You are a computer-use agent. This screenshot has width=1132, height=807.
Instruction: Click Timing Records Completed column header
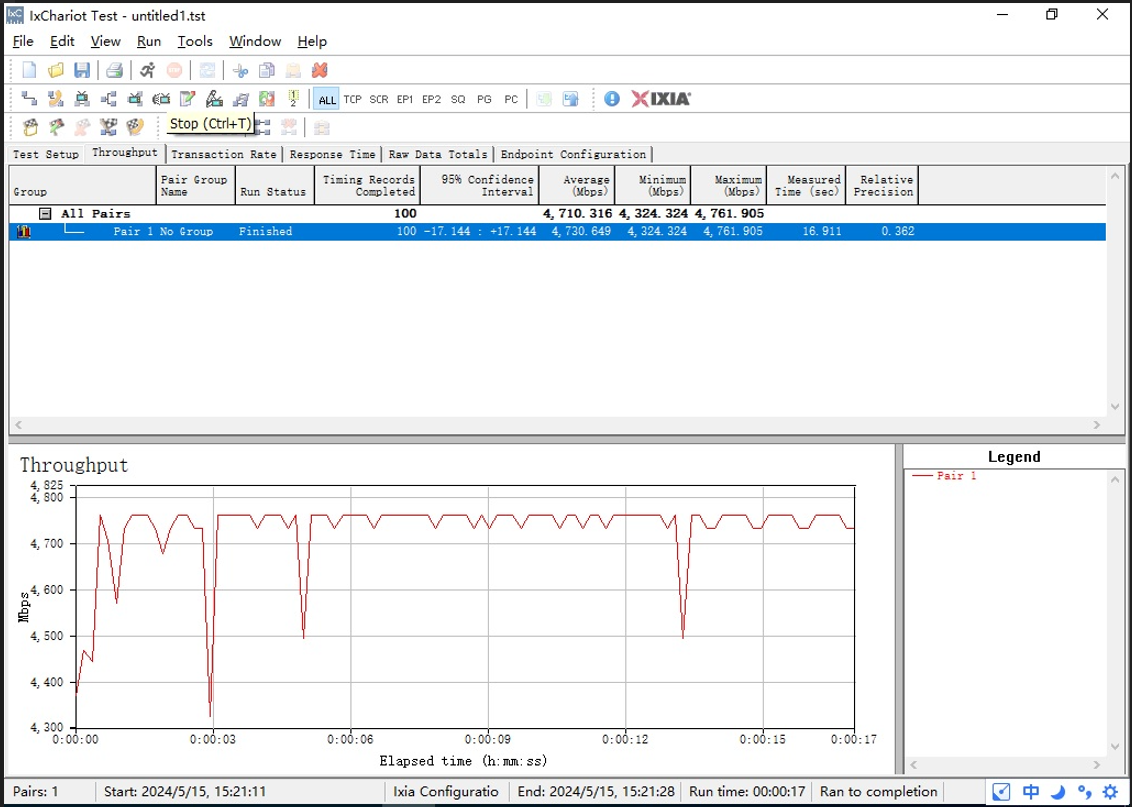[x=367, y=186]
